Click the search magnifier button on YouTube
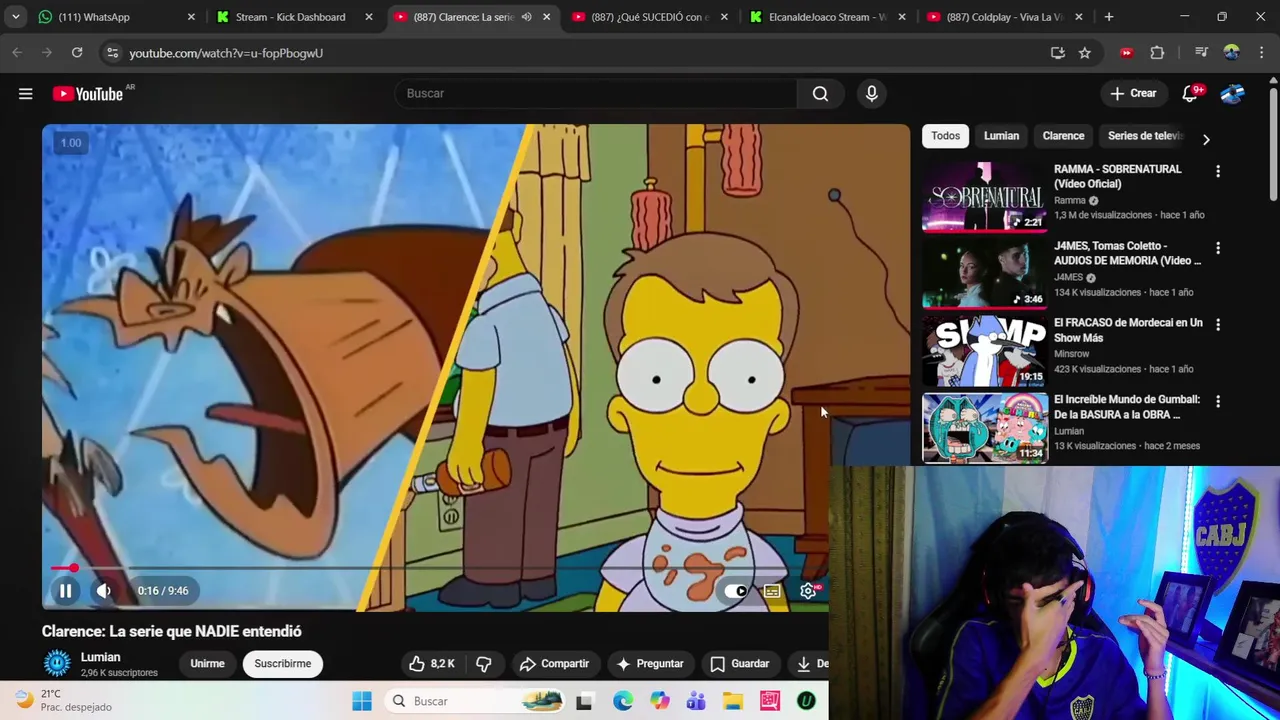This screenshot has width=1280, height=720. pyautogui.click(x=820, y=94)
